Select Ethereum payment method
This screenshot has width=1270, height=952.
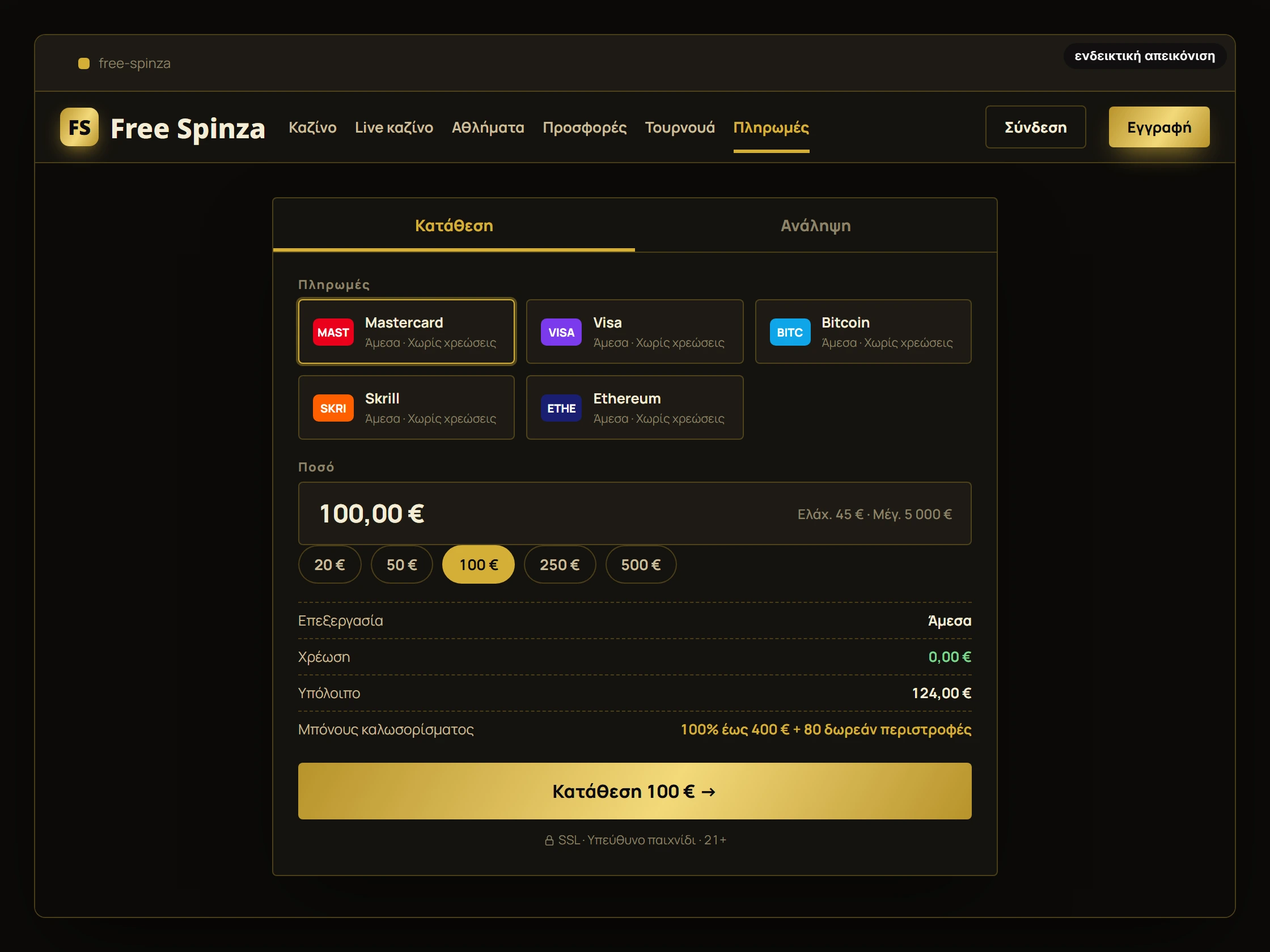coord(634,407)
